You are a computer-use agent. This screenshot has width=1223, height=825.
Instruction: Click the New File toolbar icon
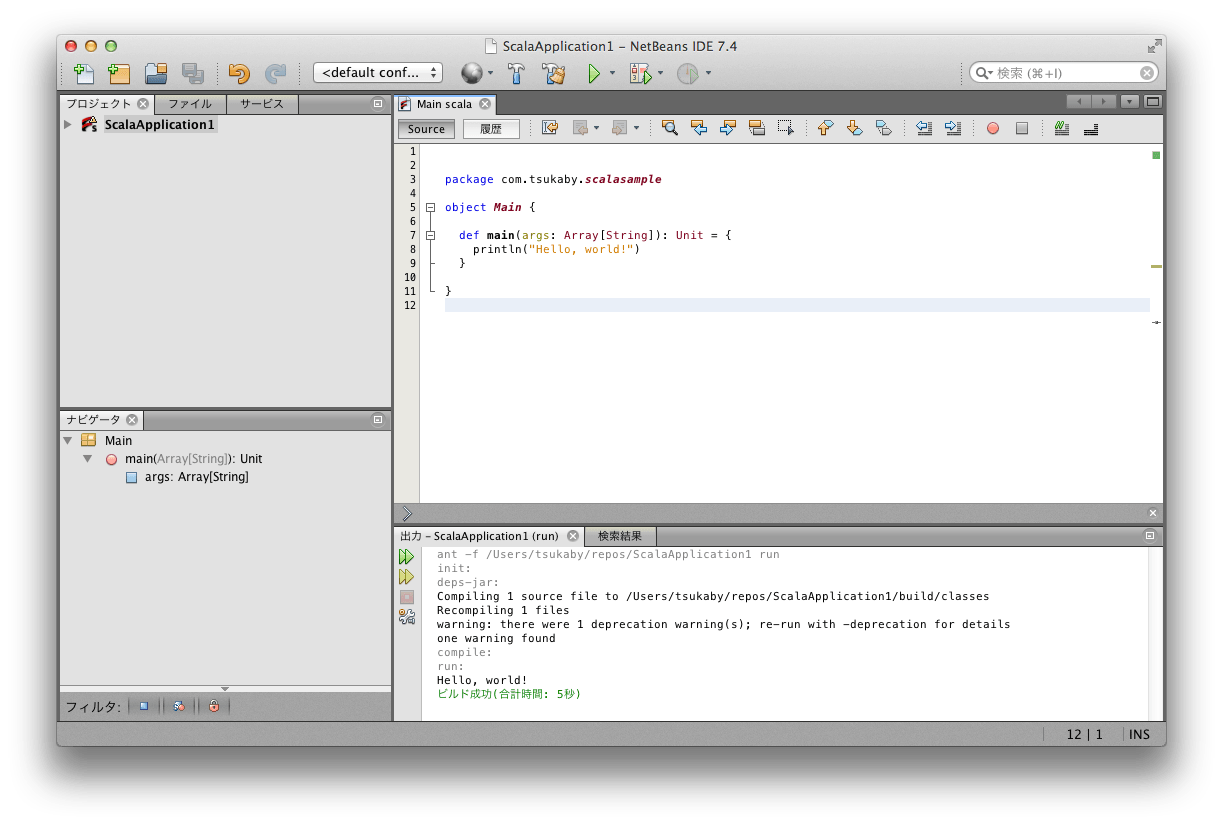click(84, 73)
